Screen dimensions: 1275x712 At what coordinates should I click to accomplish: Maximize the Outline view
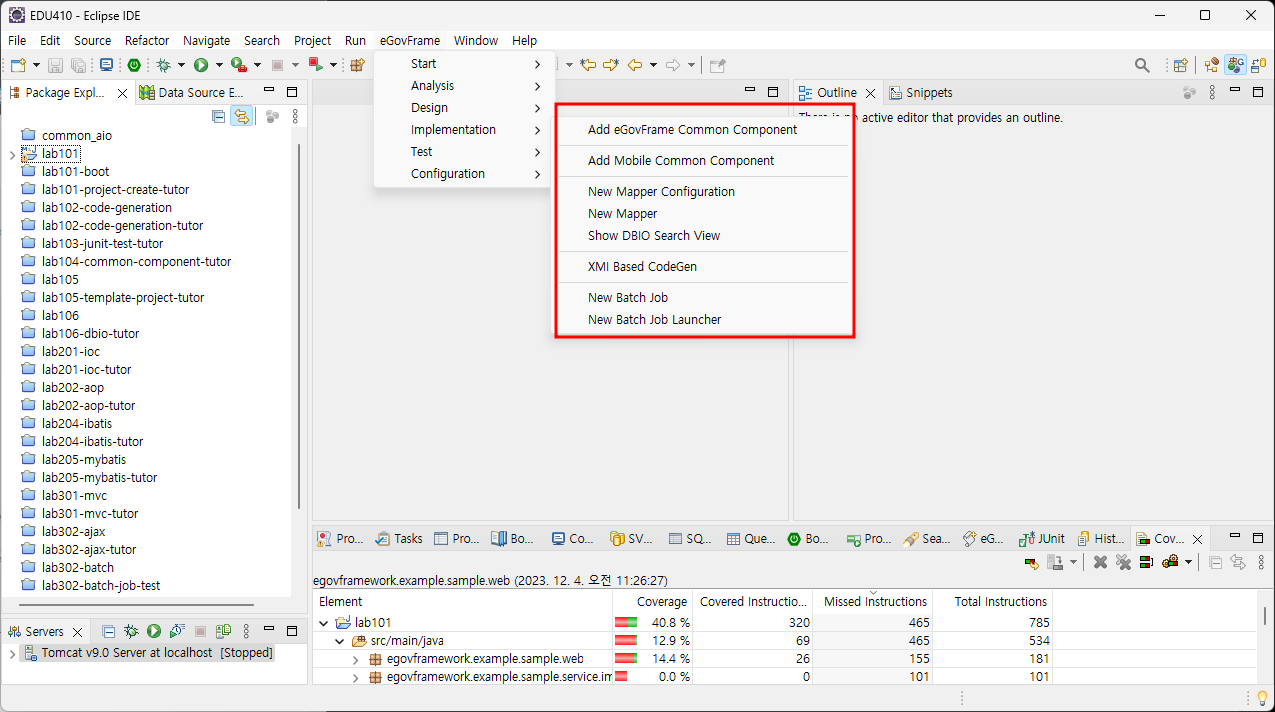pyautogui.click(x=1258, y=92)
